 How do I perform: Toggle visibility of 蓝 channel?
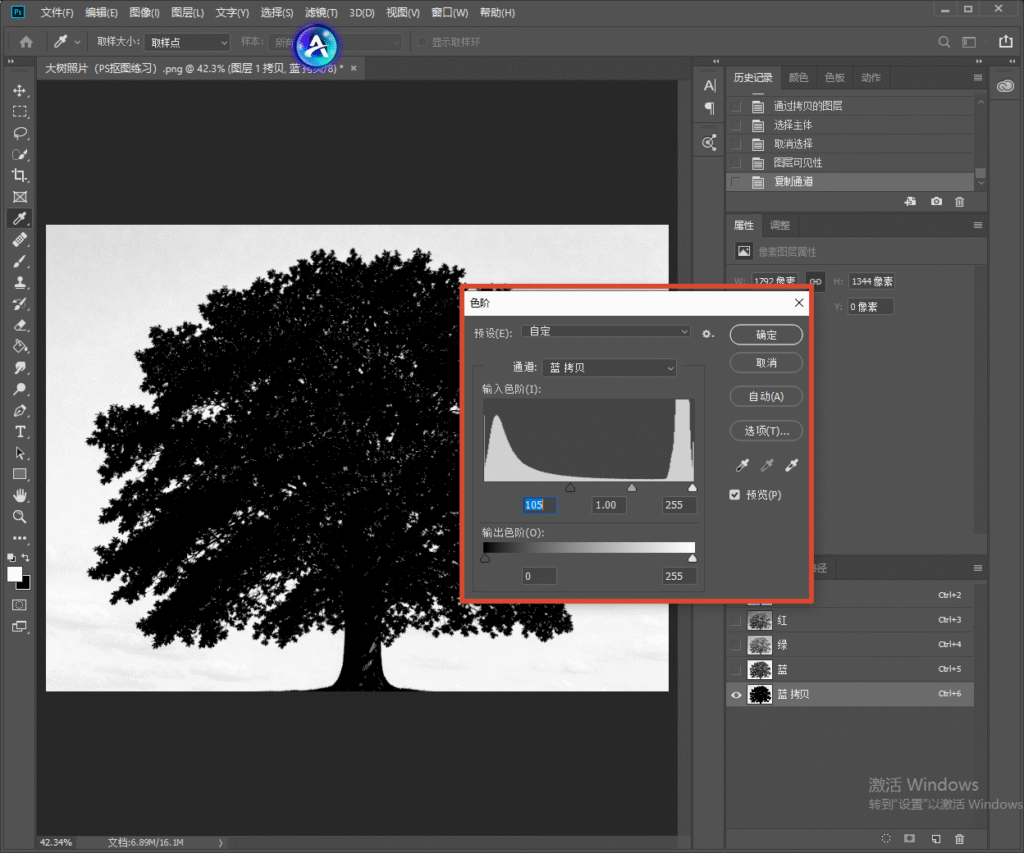pyautogui.click(x=736, y=669)
